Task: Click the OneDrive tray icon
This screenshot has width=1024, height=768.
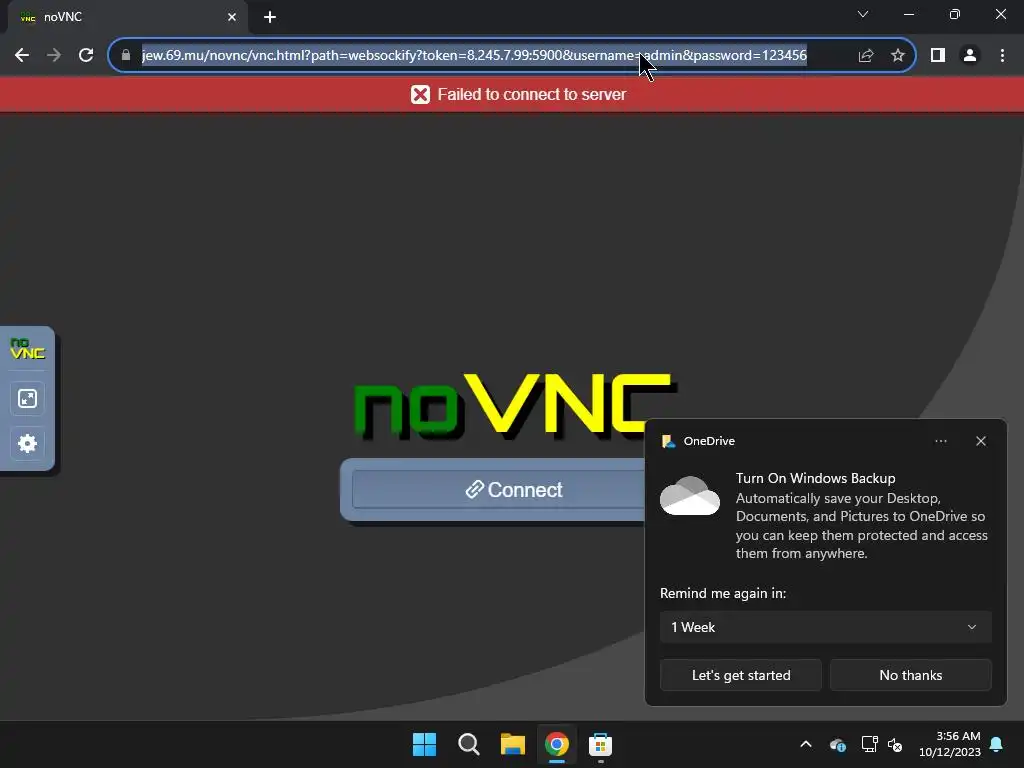Action: click(838, 745)
